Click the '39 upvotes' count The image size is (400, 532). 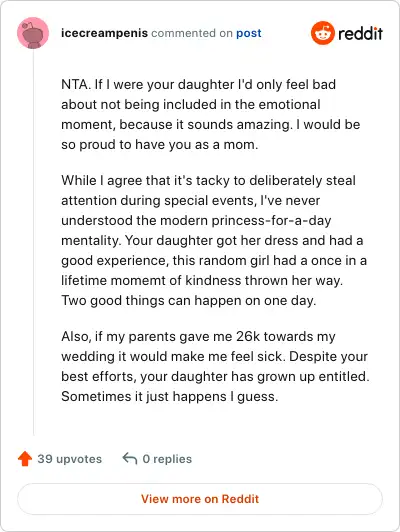(70, 459)
